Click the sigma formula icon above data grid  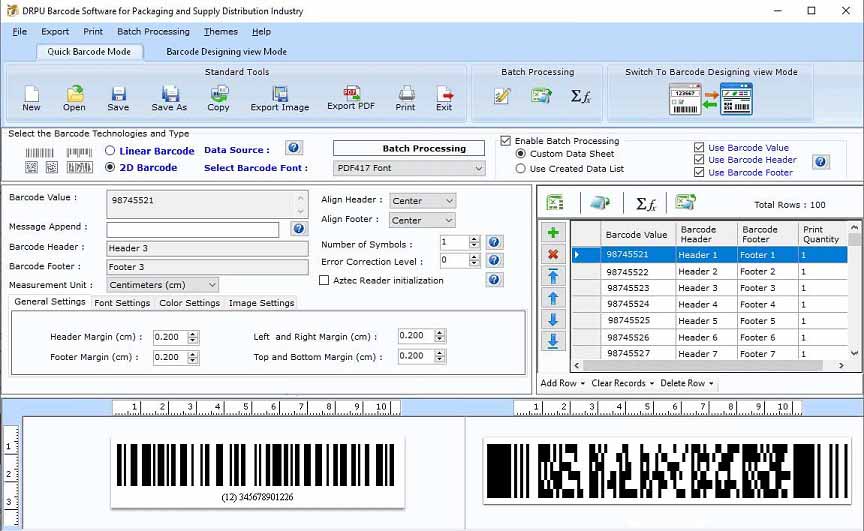(x=645, y=204)
